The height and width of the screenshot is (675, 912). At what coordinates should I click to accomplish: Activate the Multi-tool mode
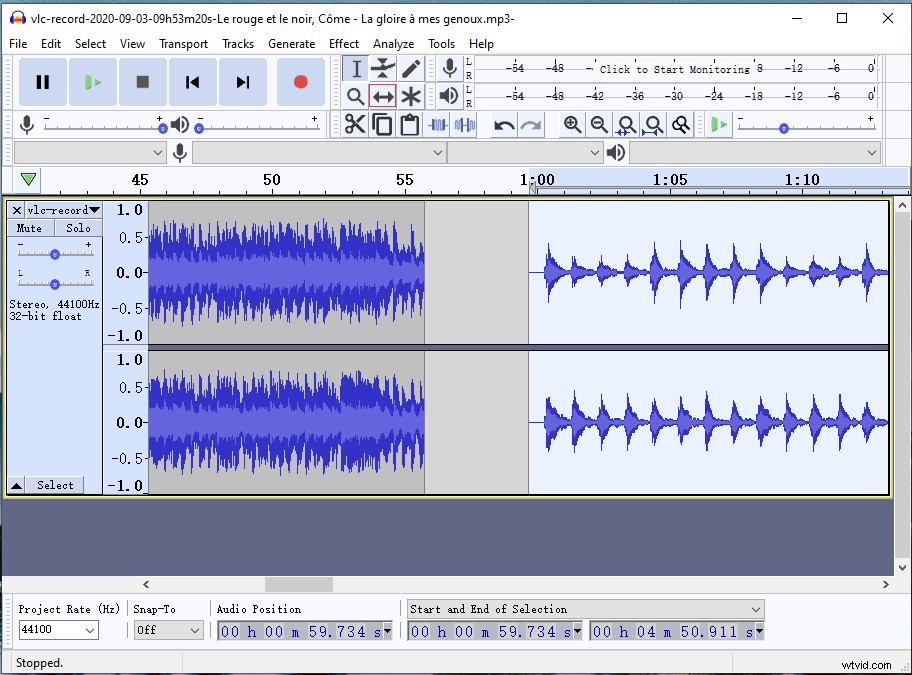tap(410, 96)
